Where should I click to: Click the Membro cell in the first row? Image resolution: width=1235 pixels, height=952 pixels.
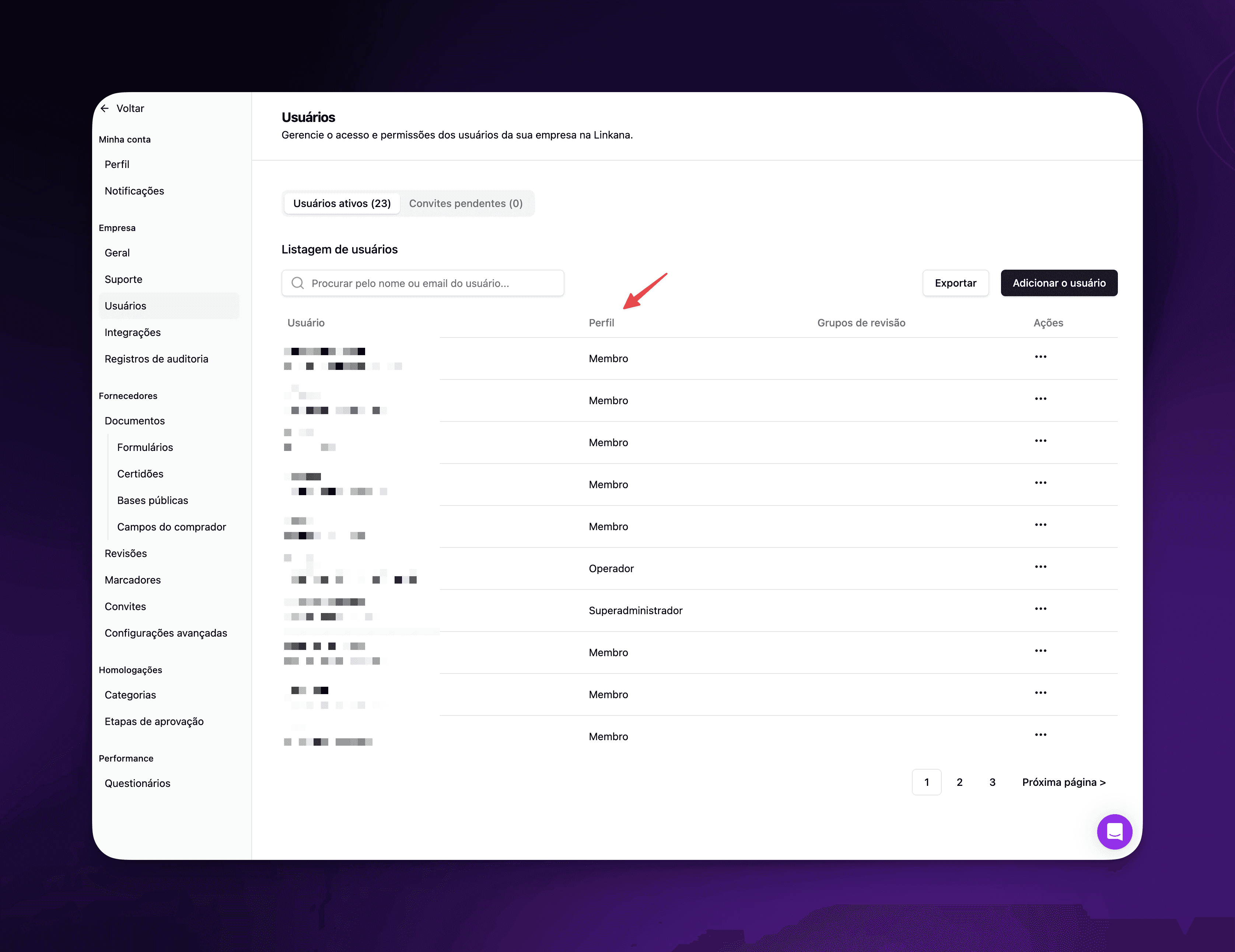(608, 359)
